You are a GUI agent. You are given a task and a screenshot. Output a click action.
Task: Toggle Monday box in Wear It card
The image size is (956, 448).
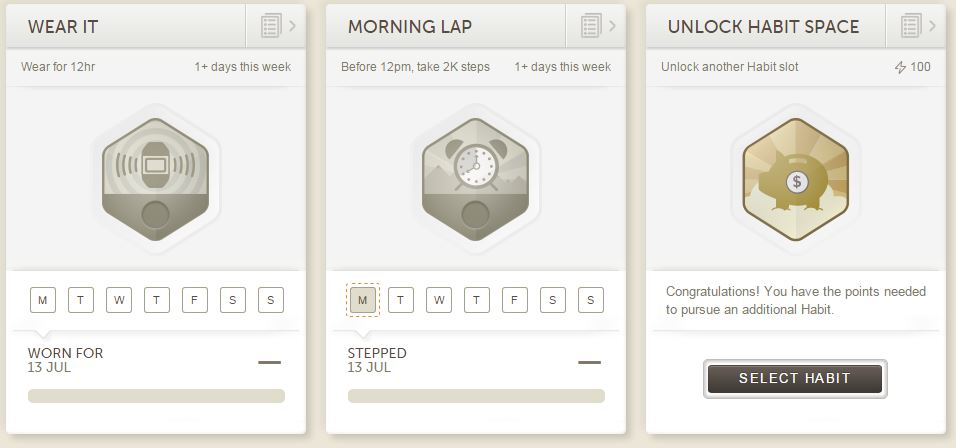(43, 299)
